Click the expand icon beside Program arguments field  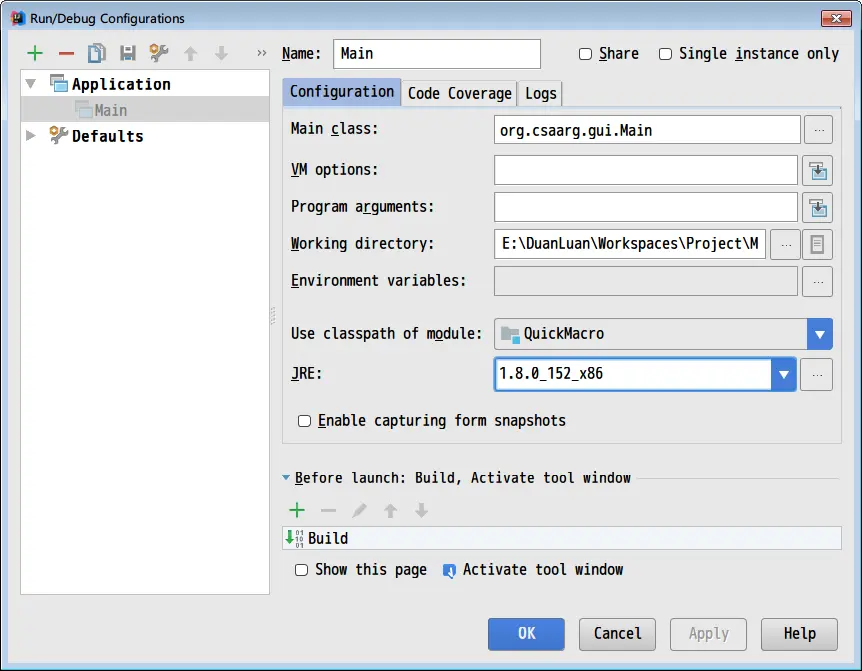(817, 208)
